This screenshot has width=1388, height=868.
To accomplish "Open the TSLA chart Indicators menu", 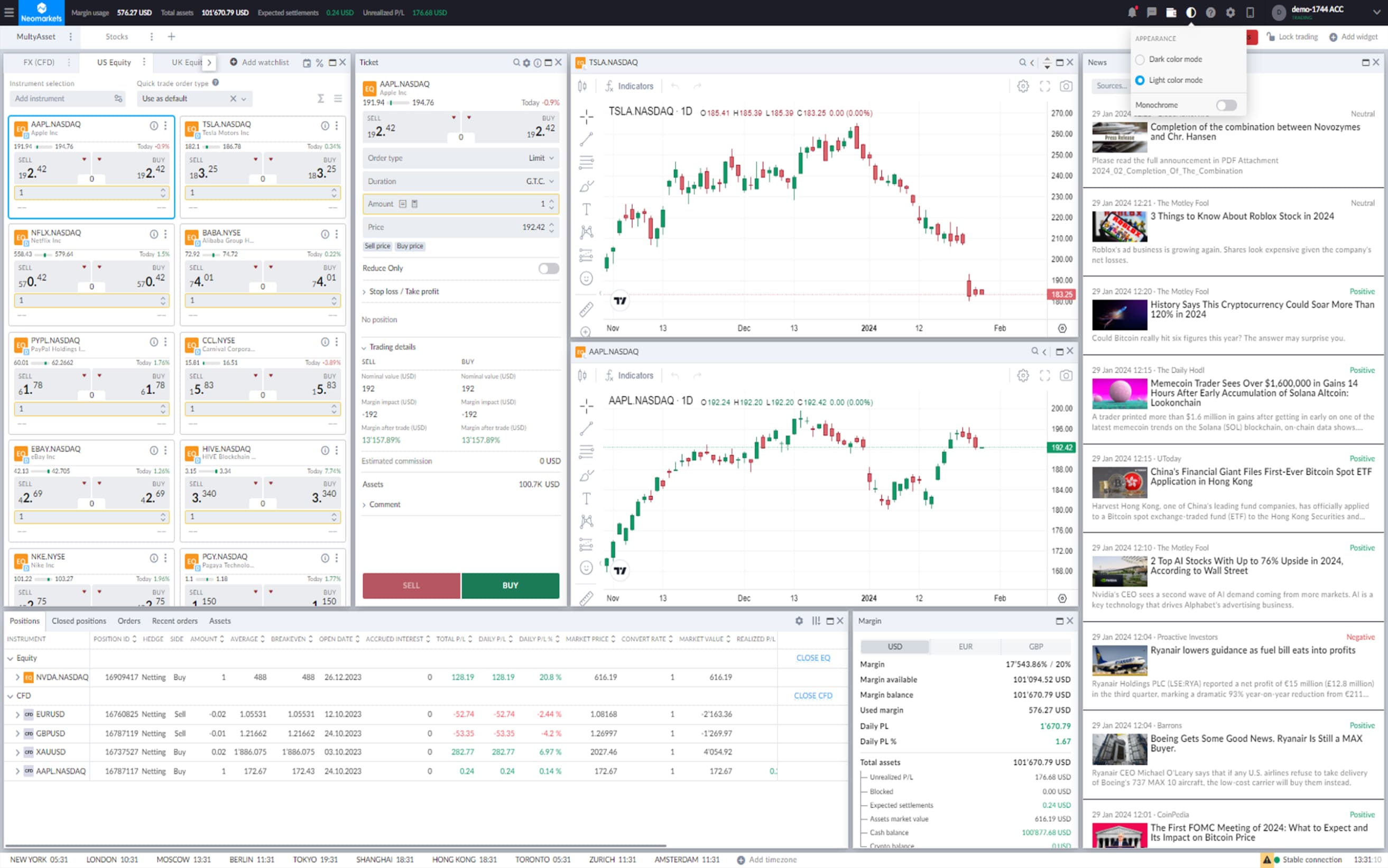I will [x=628, y=86].
